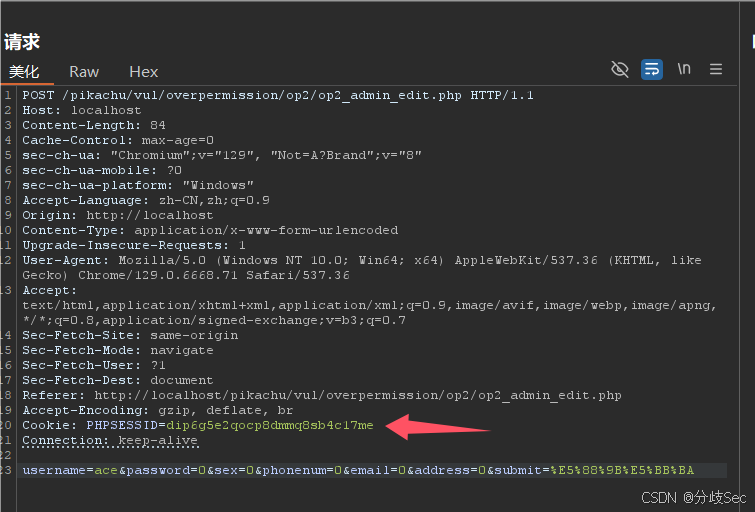Click the Cache-Control: max-age=0 line
This screenshot has height=512, width=755.
[118, 140]
